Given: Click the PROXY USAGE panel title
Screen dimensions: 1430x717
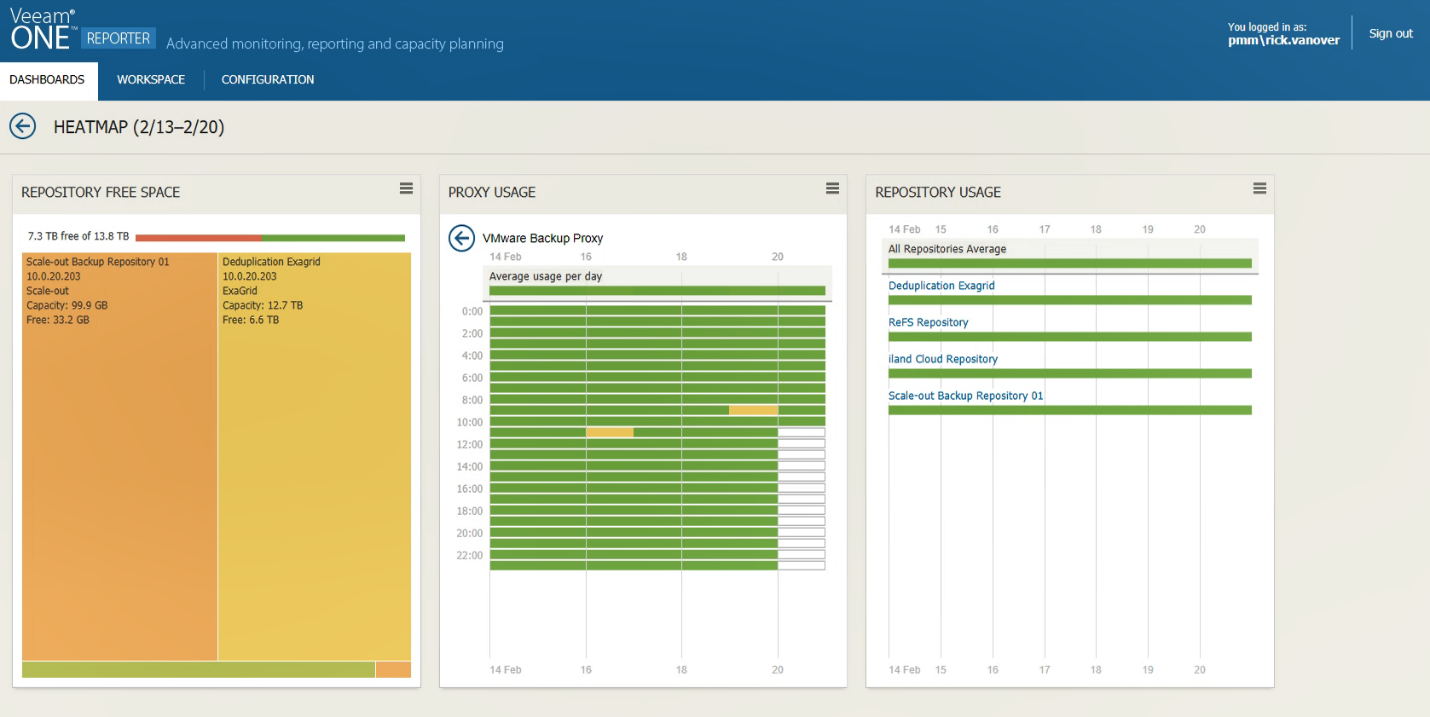Looking at the screenshot, I should click(x=492, y=192).
